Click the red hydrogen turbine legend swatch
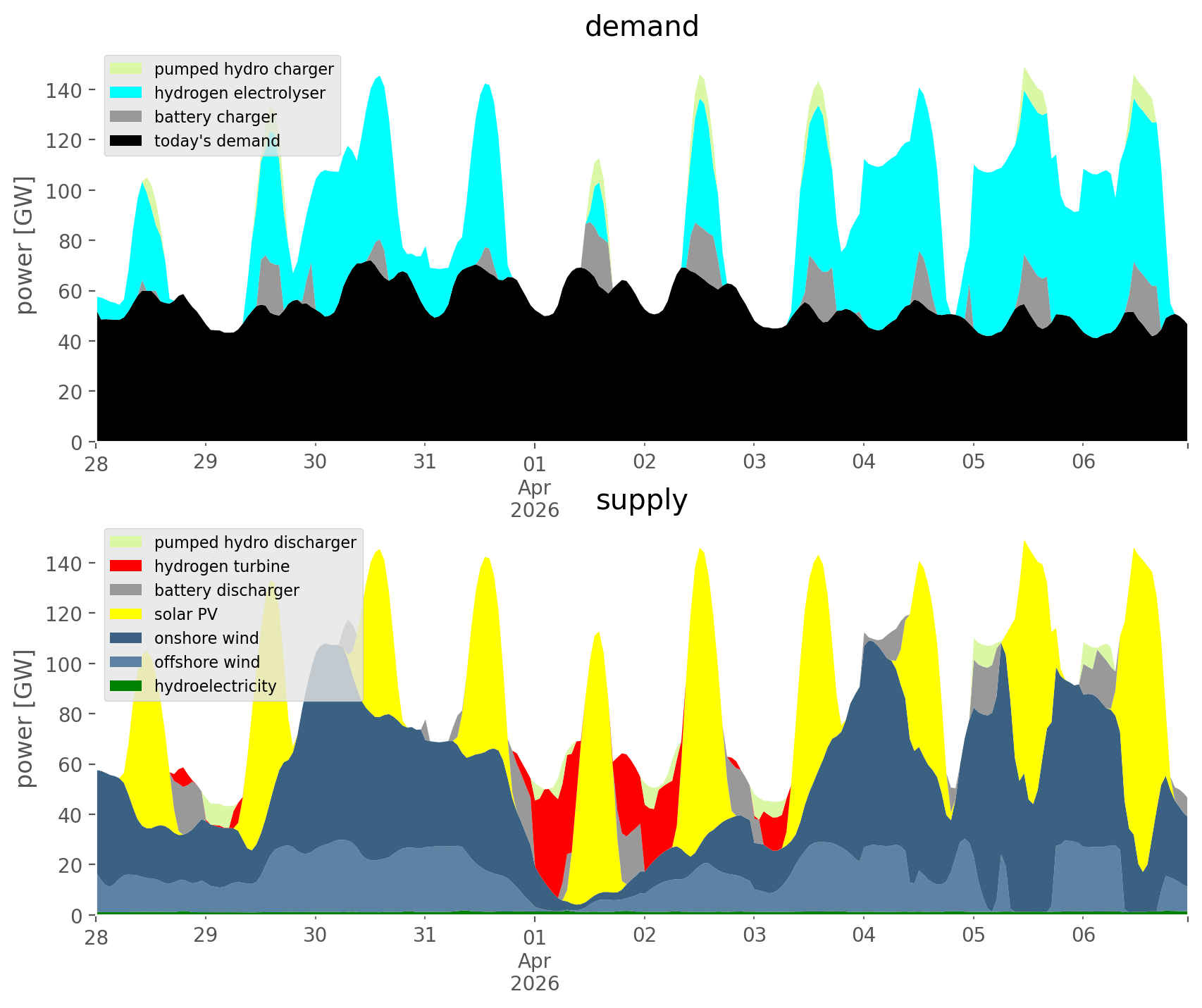 126,566
